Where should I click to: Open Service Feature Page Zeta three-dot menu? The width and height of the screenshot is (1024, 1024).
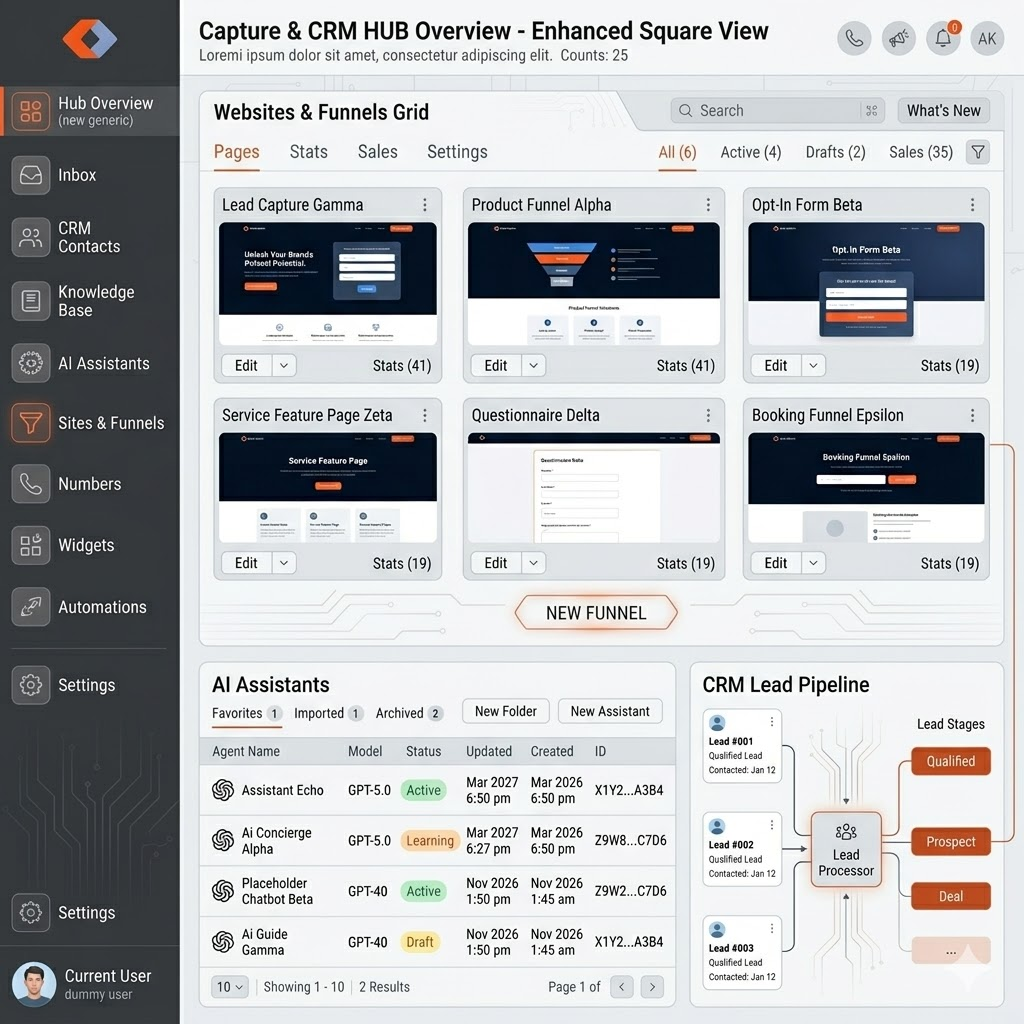point(424,415)
